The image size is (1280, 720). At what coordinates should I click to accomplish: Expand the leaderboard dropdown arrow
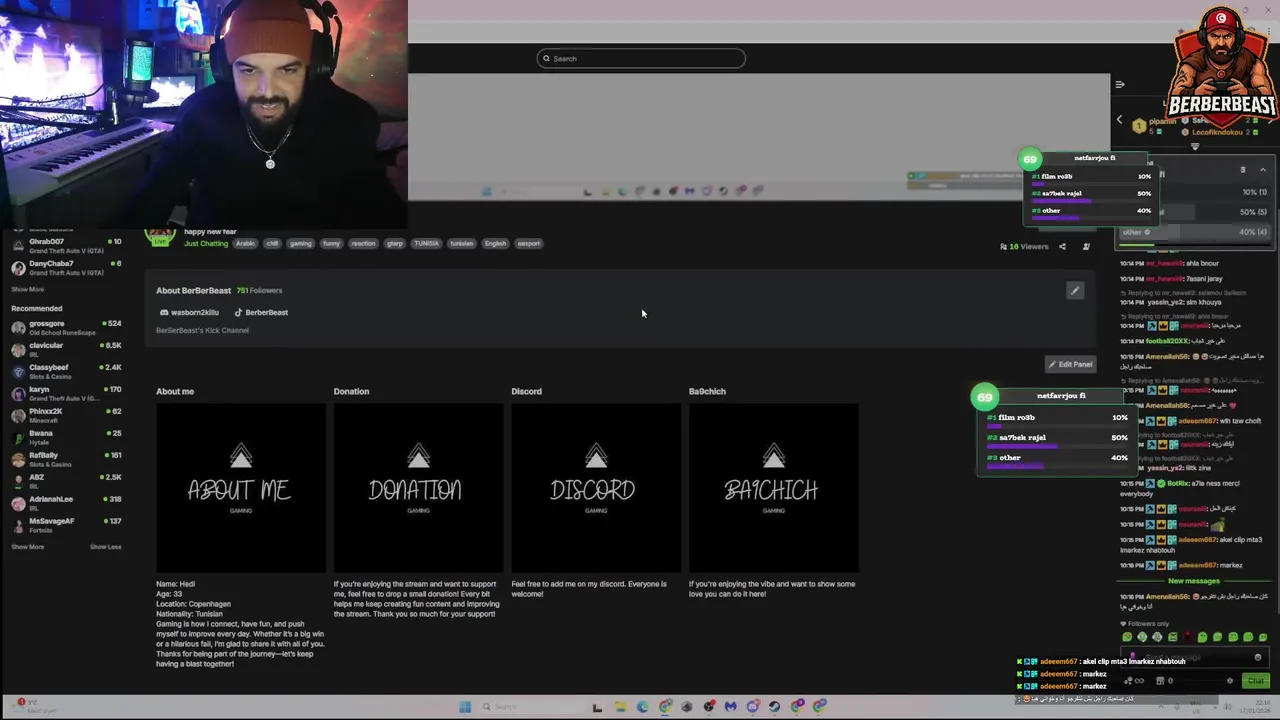coord(1195,147)
